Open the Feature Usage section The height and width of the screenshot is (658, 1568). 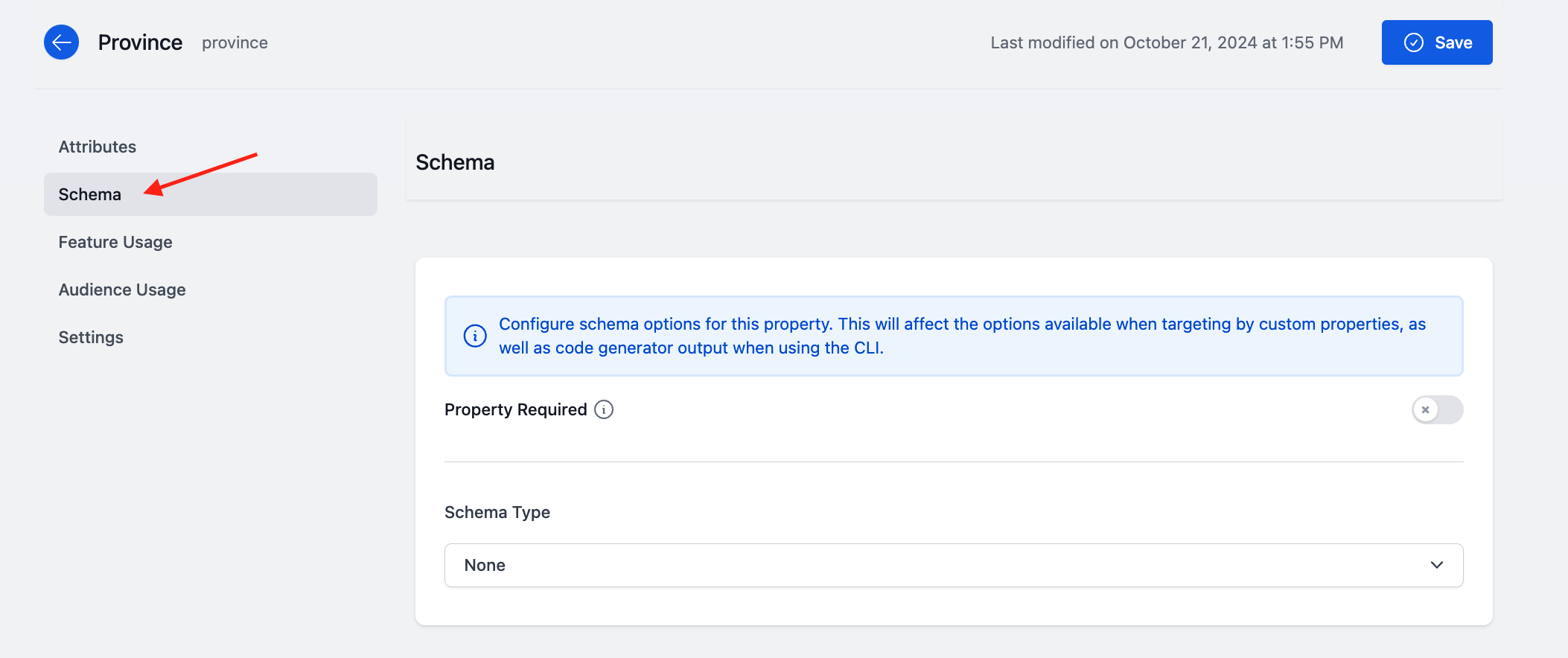coord(115,241)
